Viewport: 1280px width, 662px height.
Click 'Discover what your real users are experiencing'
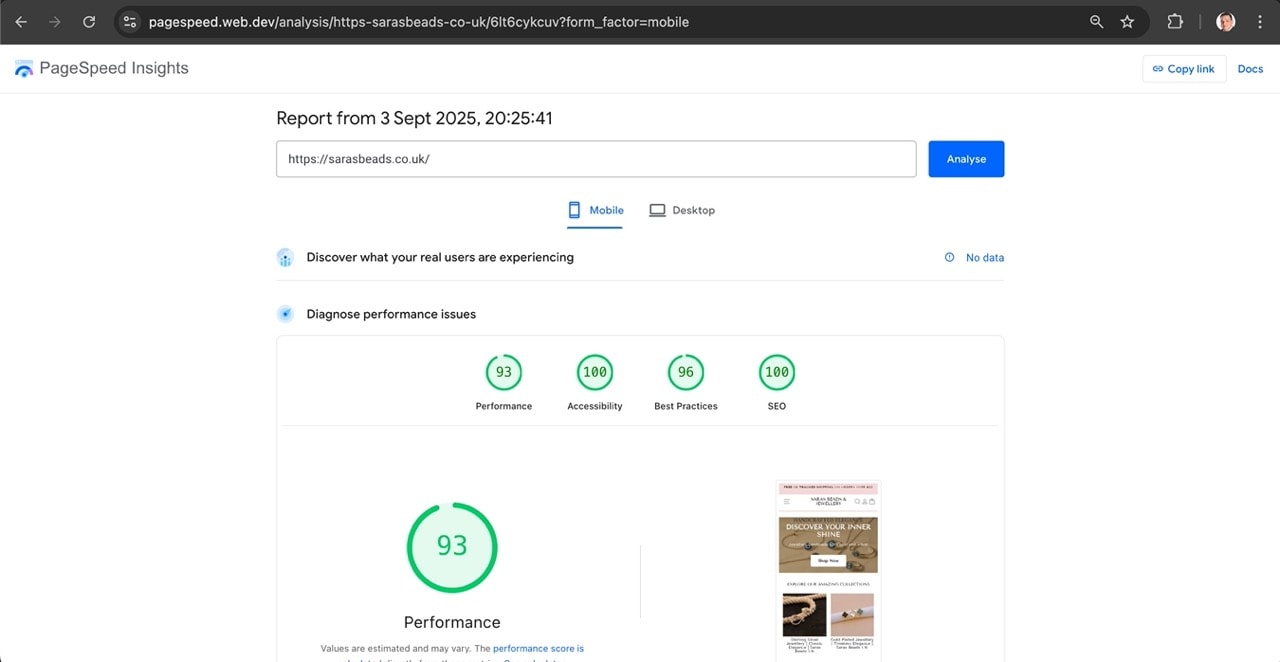point(440,257)
